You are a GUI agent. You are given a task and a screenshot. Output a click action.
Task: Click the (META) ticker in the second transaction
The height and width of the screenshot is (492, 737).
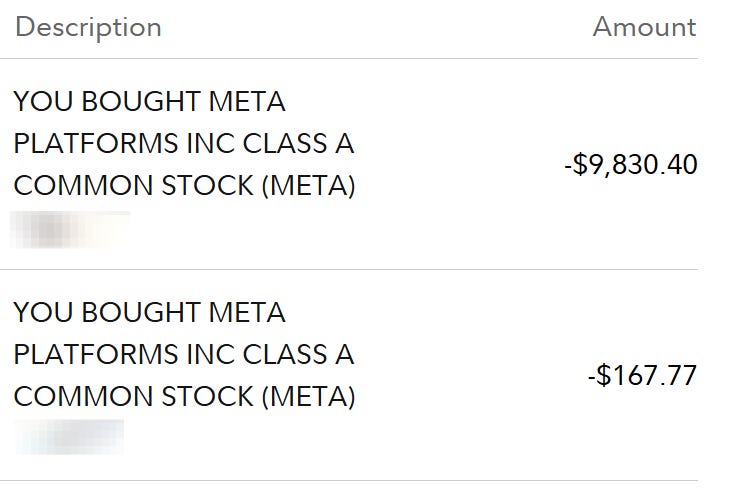pyautogui.click(x=308, y=397)
